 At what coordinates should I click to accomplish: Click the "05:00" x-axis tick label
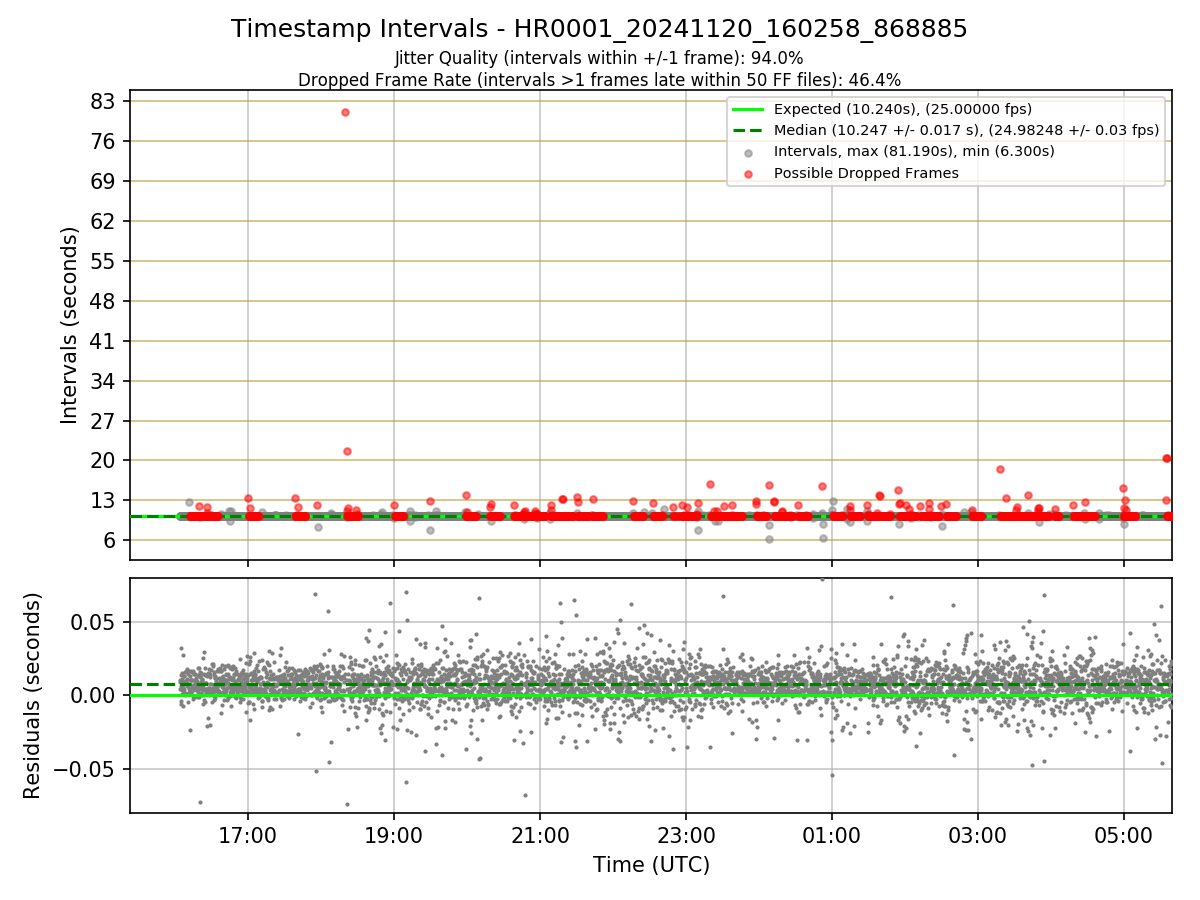(1124, 834)
